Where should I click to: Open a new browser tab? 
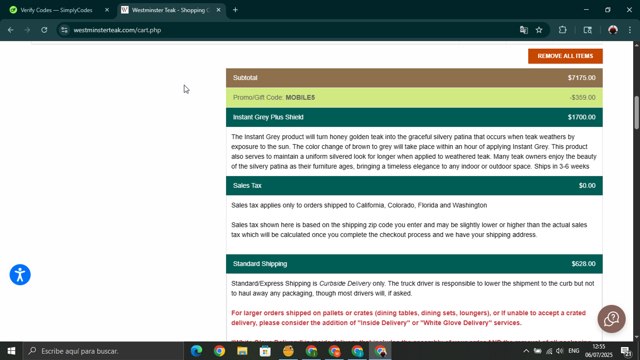point(235,10)
